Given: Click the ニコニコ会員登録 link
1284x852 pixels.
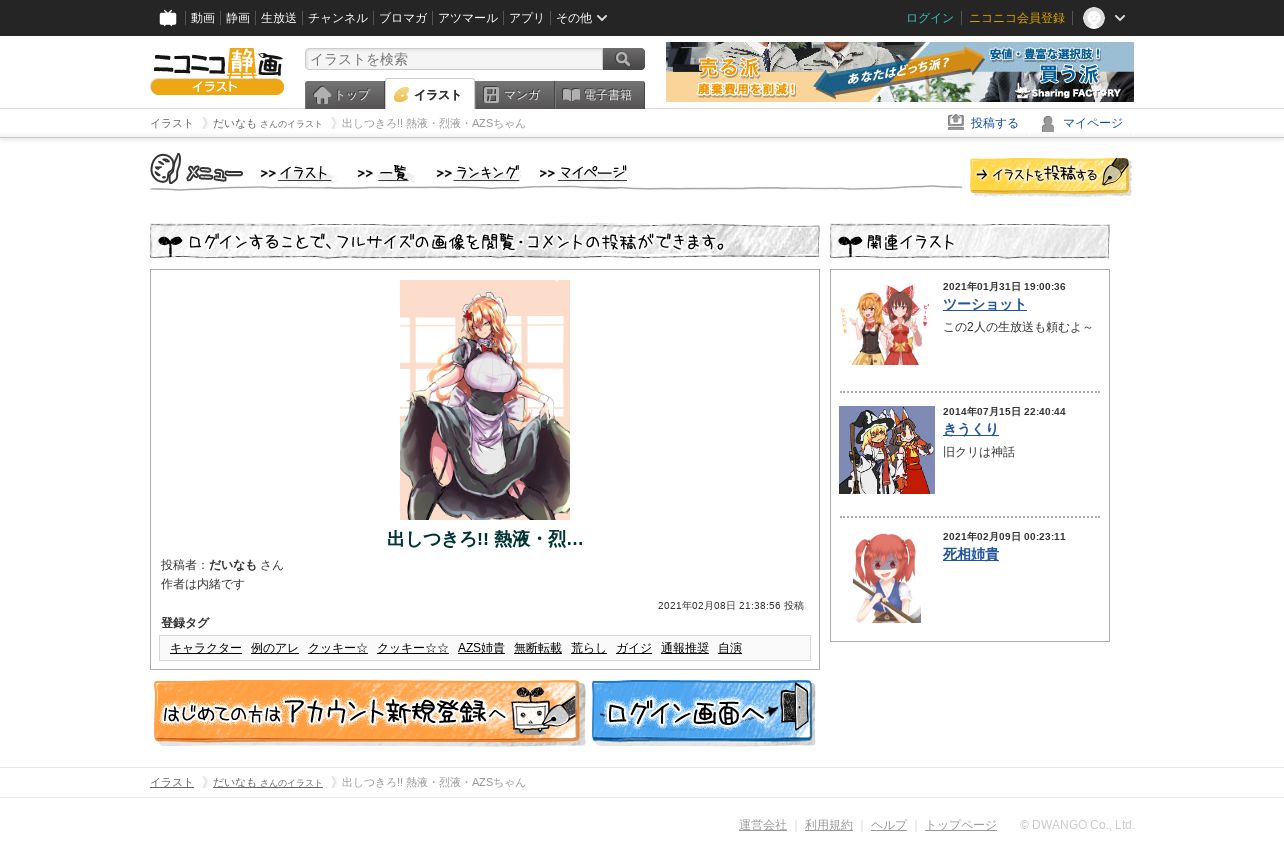Looking at the screenshot, I should (x=1017, y=18).
